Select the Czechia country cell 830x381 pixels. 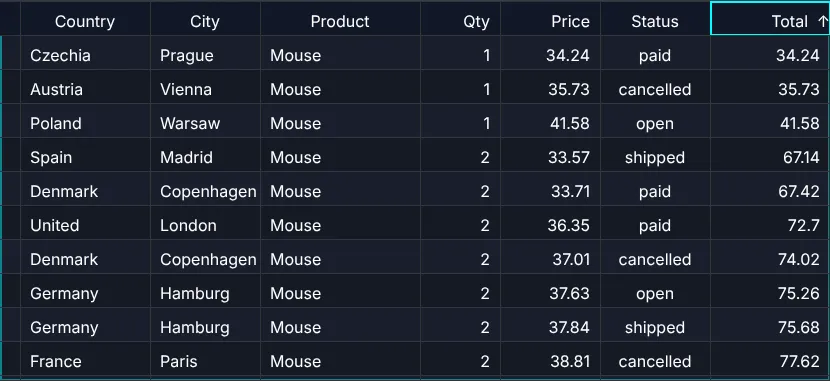pyautogui.click(x=85, y=53)
